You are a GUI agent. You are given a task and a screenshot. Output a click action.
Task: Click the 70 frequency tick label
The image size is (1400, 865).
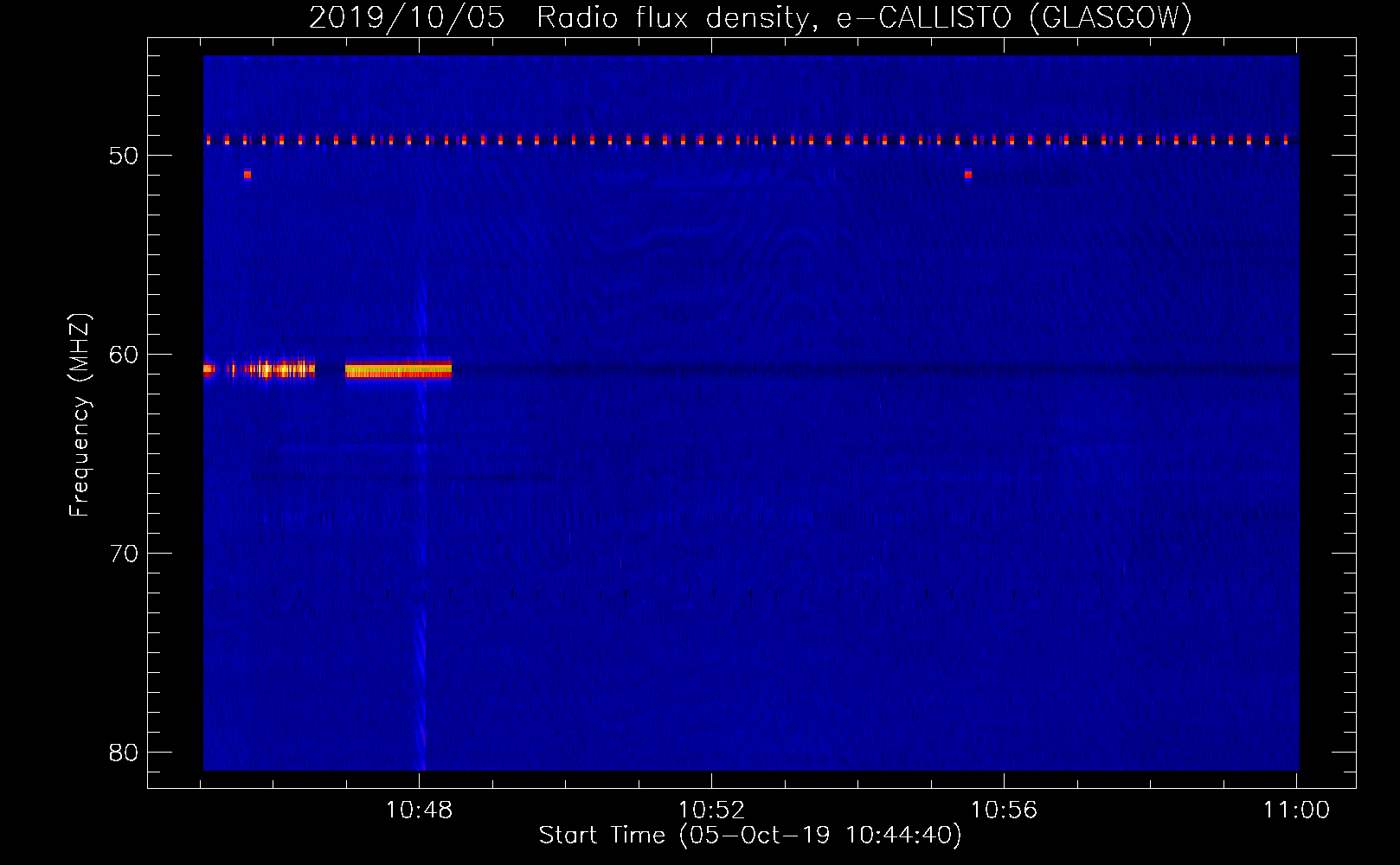coord(124,554)
